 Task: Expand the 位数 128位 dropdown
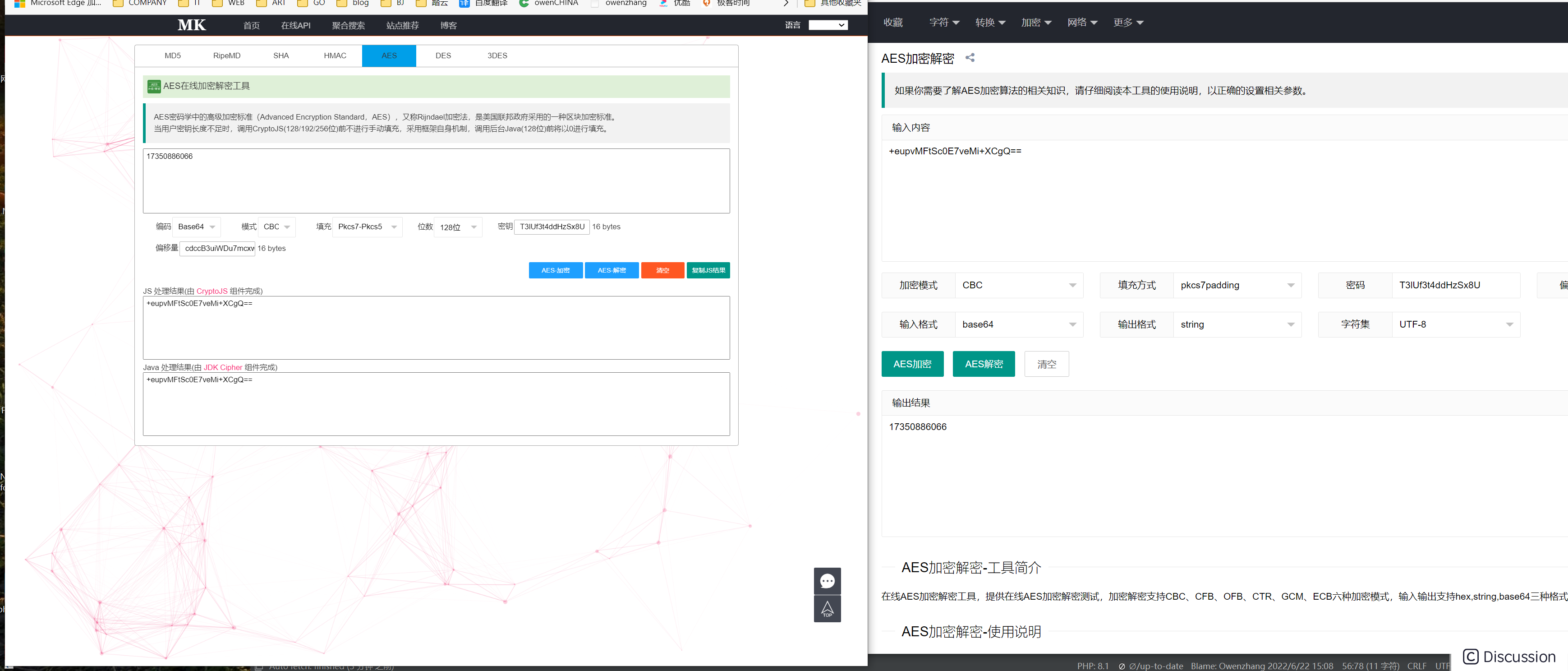pos(458,227)
